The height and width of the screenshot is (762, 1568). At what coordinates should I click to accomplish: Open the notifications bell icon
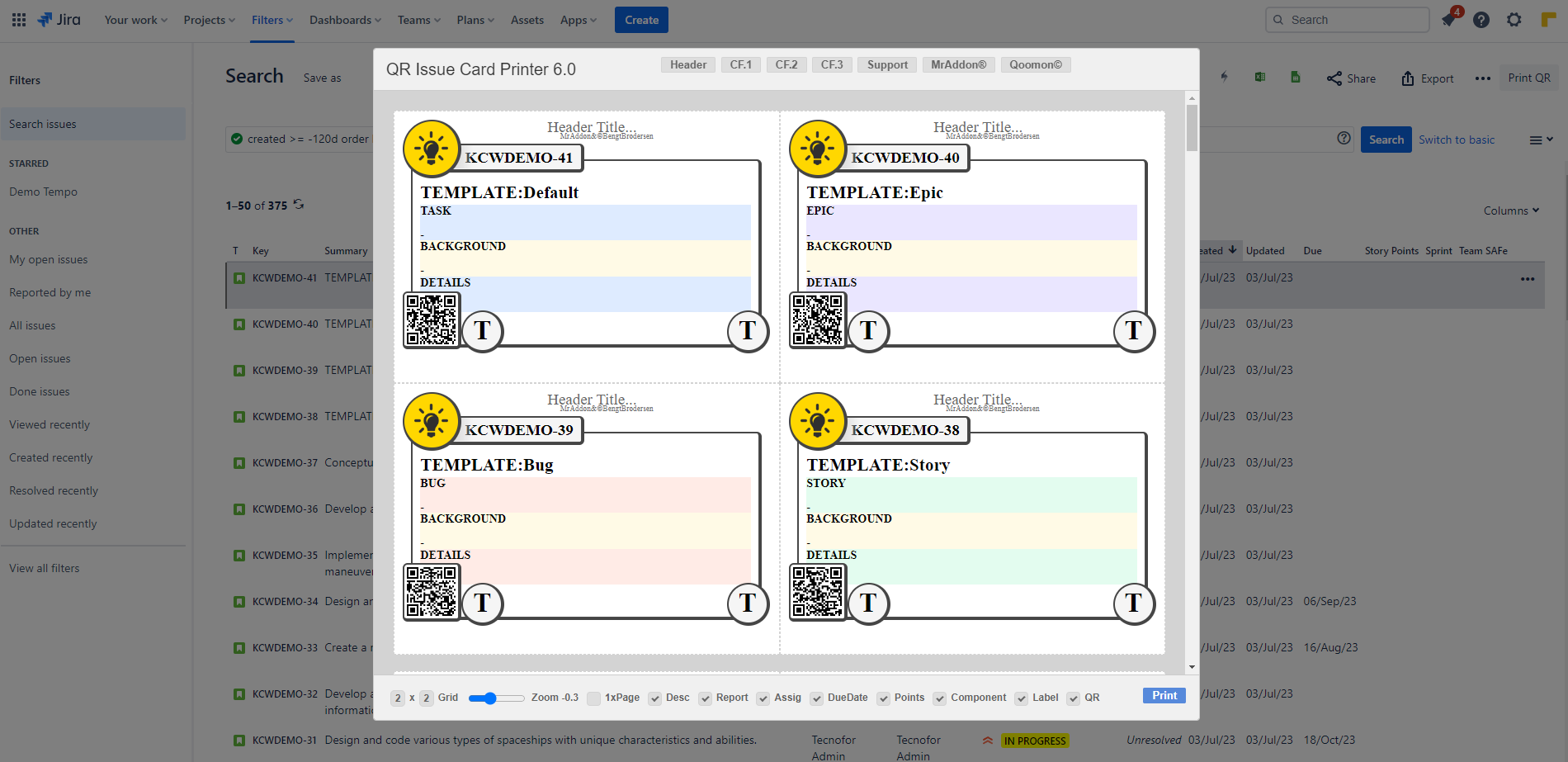tap(1449, 20)
